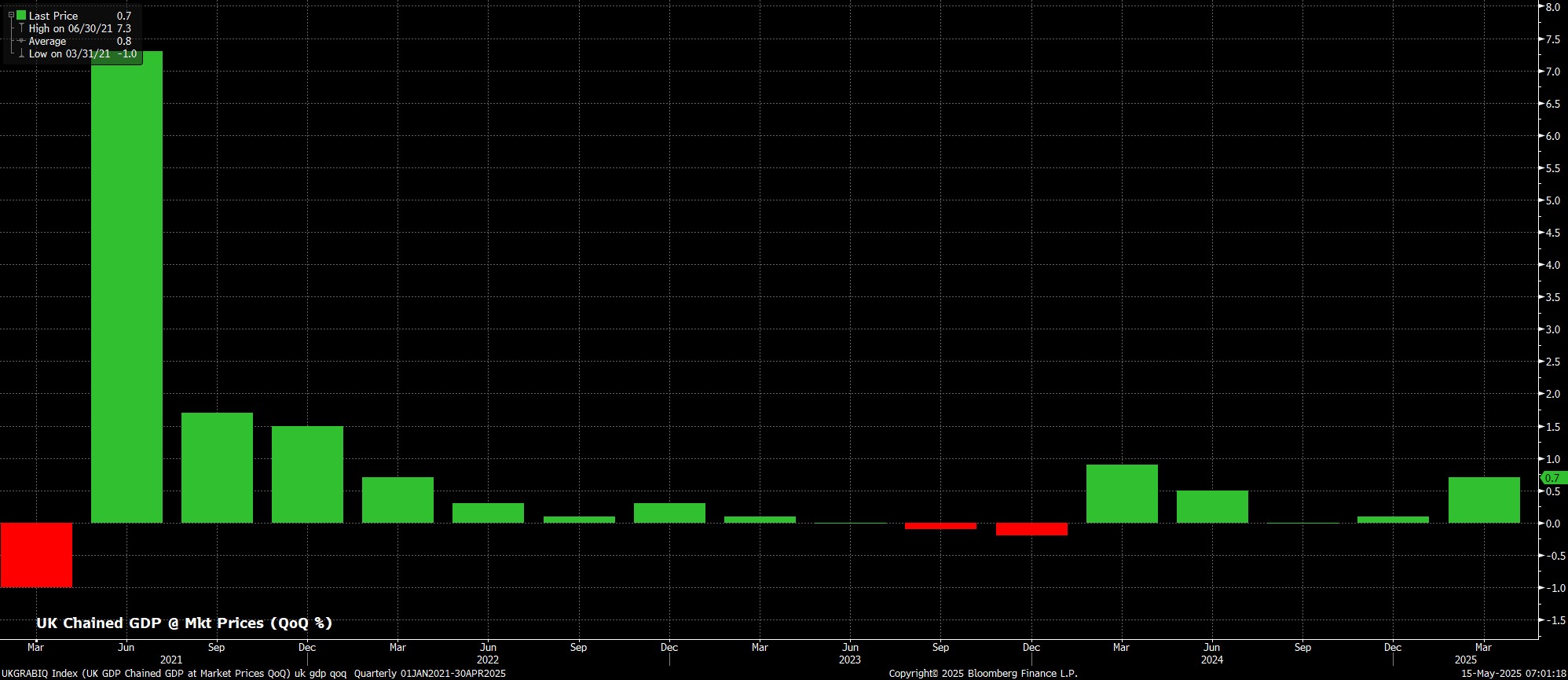This screenshot has height=680, width=1568.
Task: Select the green Sep 2021 bar
Action: (217, 468)
